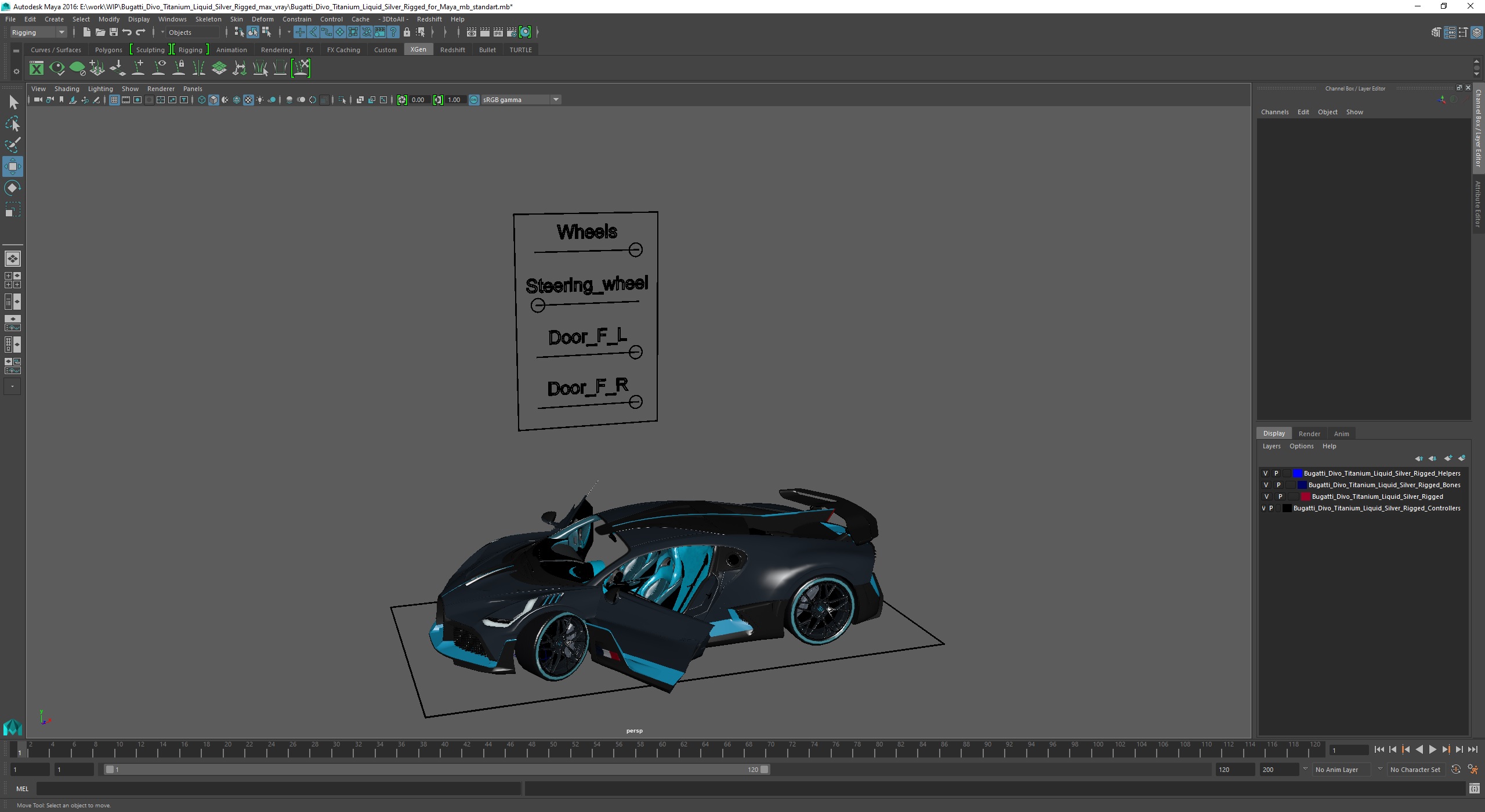Open the Script Editor icon at bottom right
The image size is (1485, 812).
tap(1474, 789)
